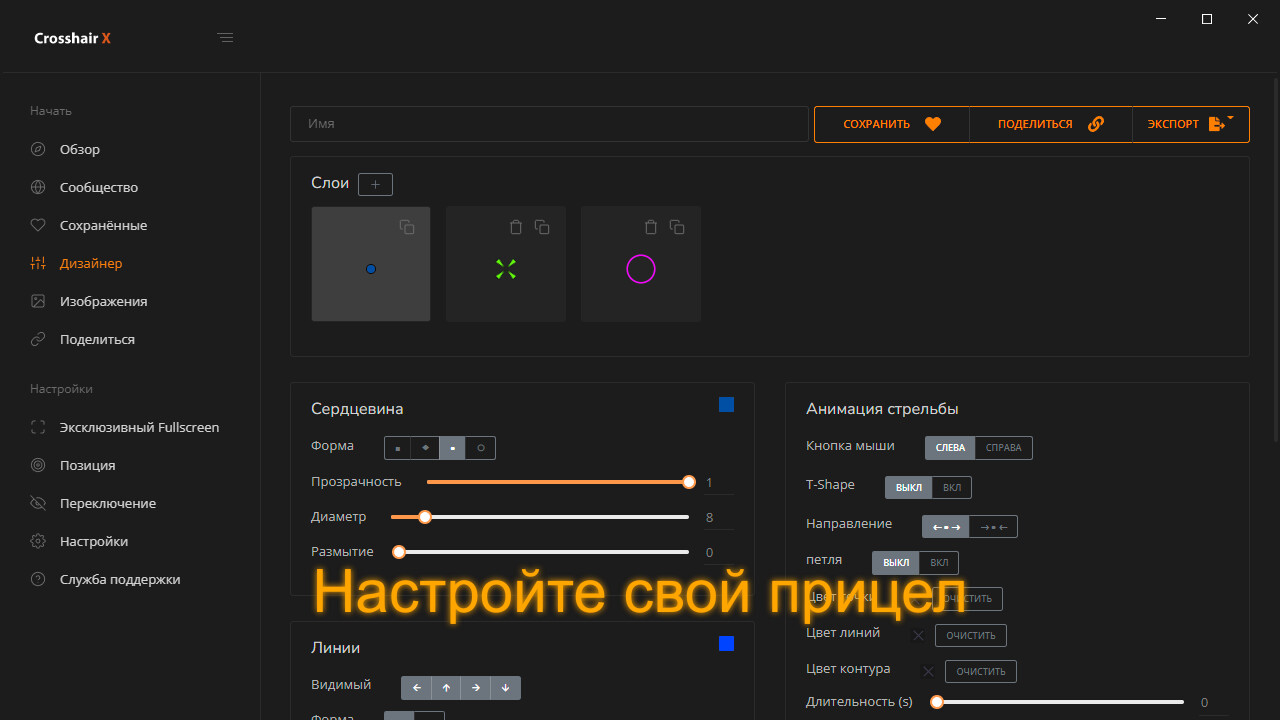This screenshot has width=1280, height=720.
Task: Select the hollow circle shape for Сердцевина
Action: 481,448
